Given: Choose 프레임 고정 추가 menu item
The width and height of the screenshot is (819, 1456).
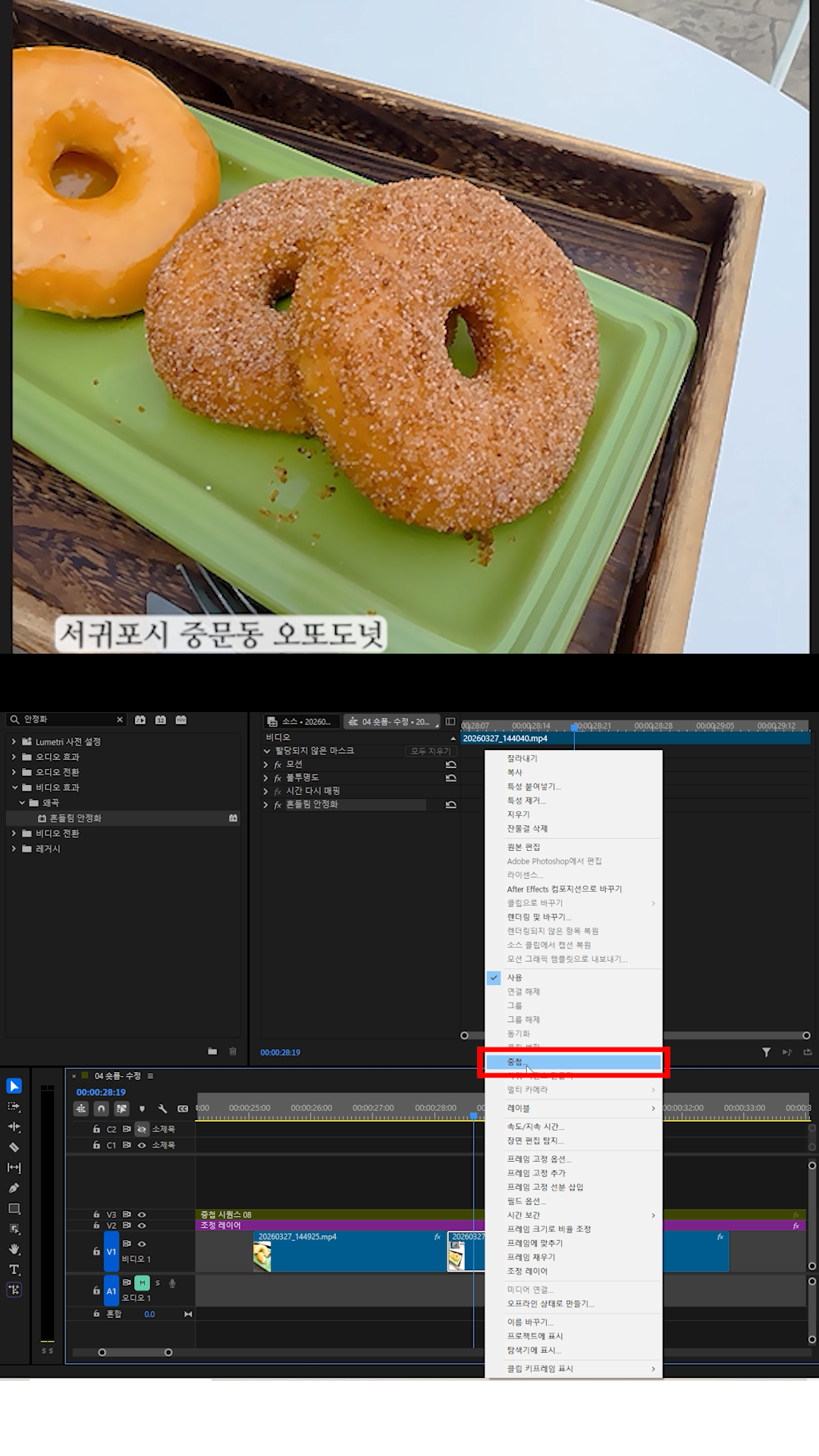Looking at the screenshot, I should 573,1173.
